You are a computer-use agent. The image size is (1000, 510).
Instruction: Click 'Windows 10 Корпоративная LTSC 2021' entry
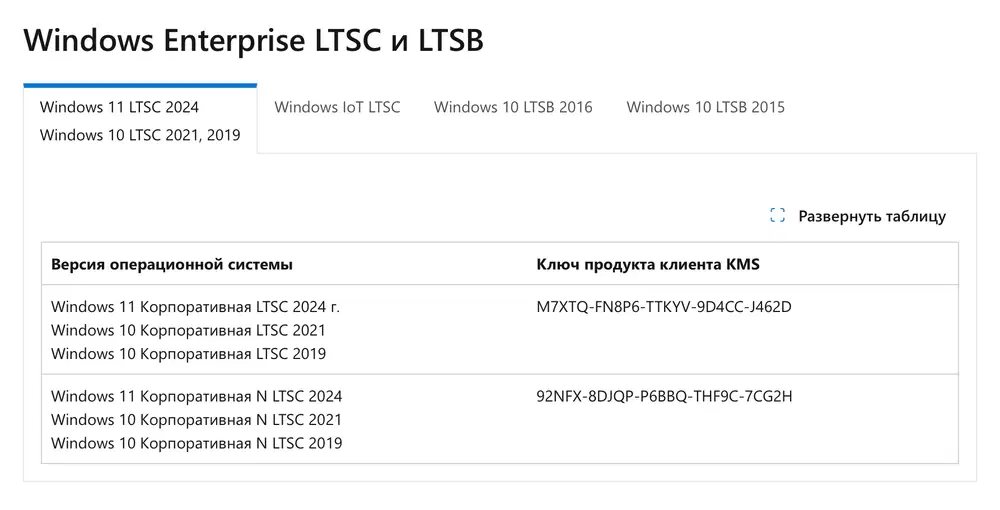point(188,330)
